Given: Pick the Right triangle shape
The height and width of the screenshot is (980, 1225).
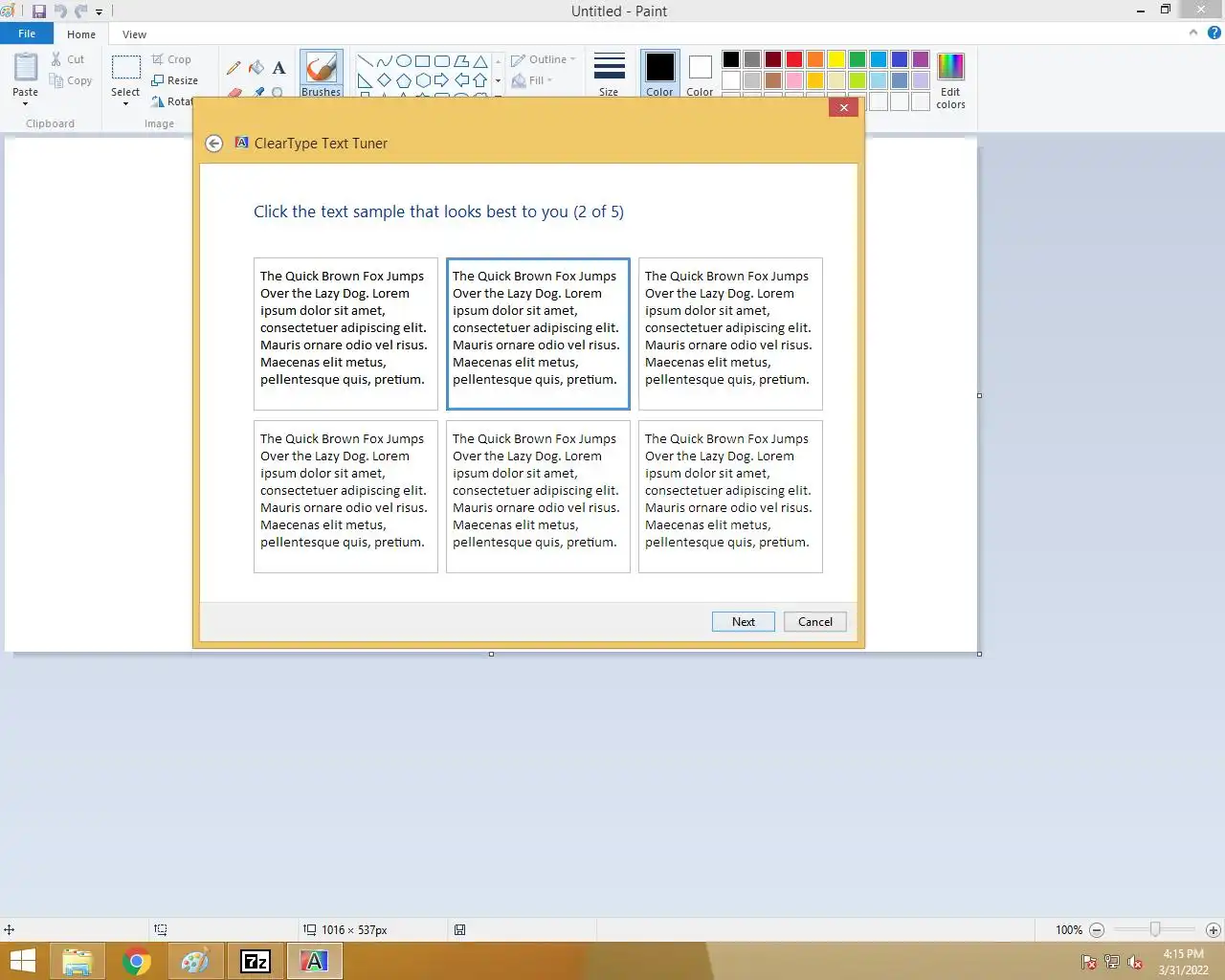Looking at the screenshot, I should click(x=365, y=80).
